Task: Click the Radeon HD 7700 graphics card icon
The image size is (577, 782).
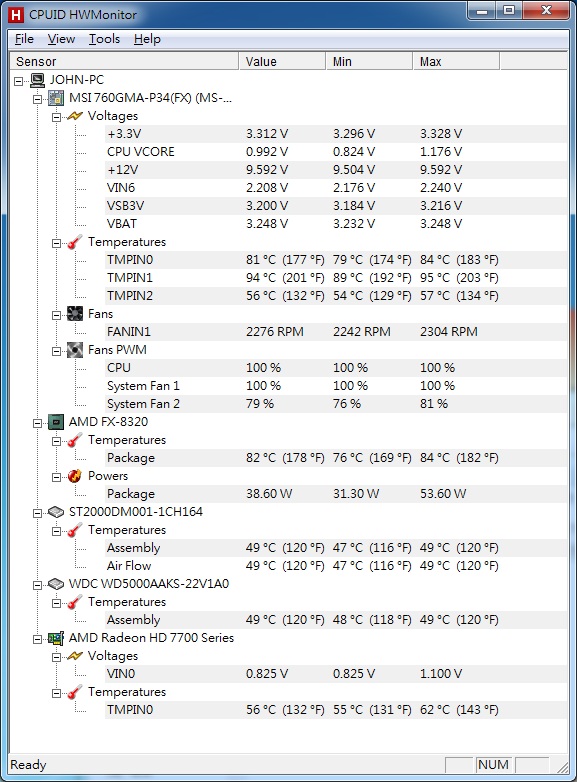Action: tap(56, 638)
